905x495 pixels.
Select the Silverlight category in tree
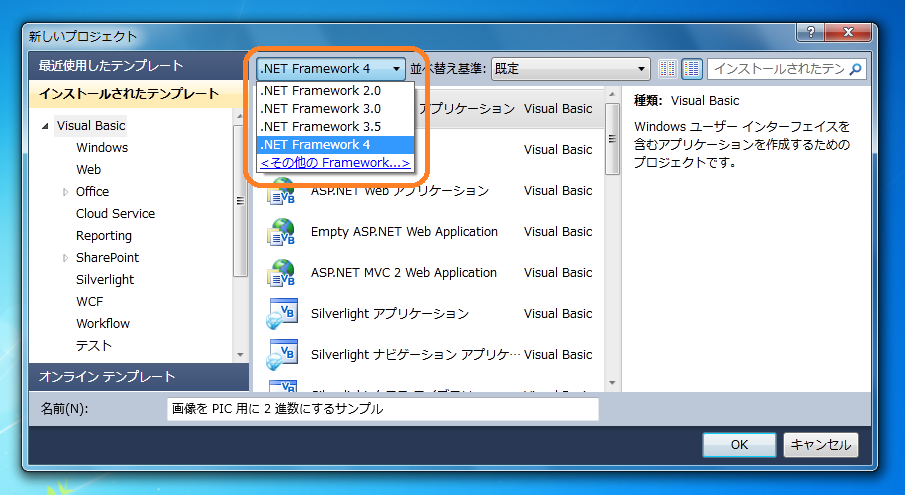click(x=105, y=280)
